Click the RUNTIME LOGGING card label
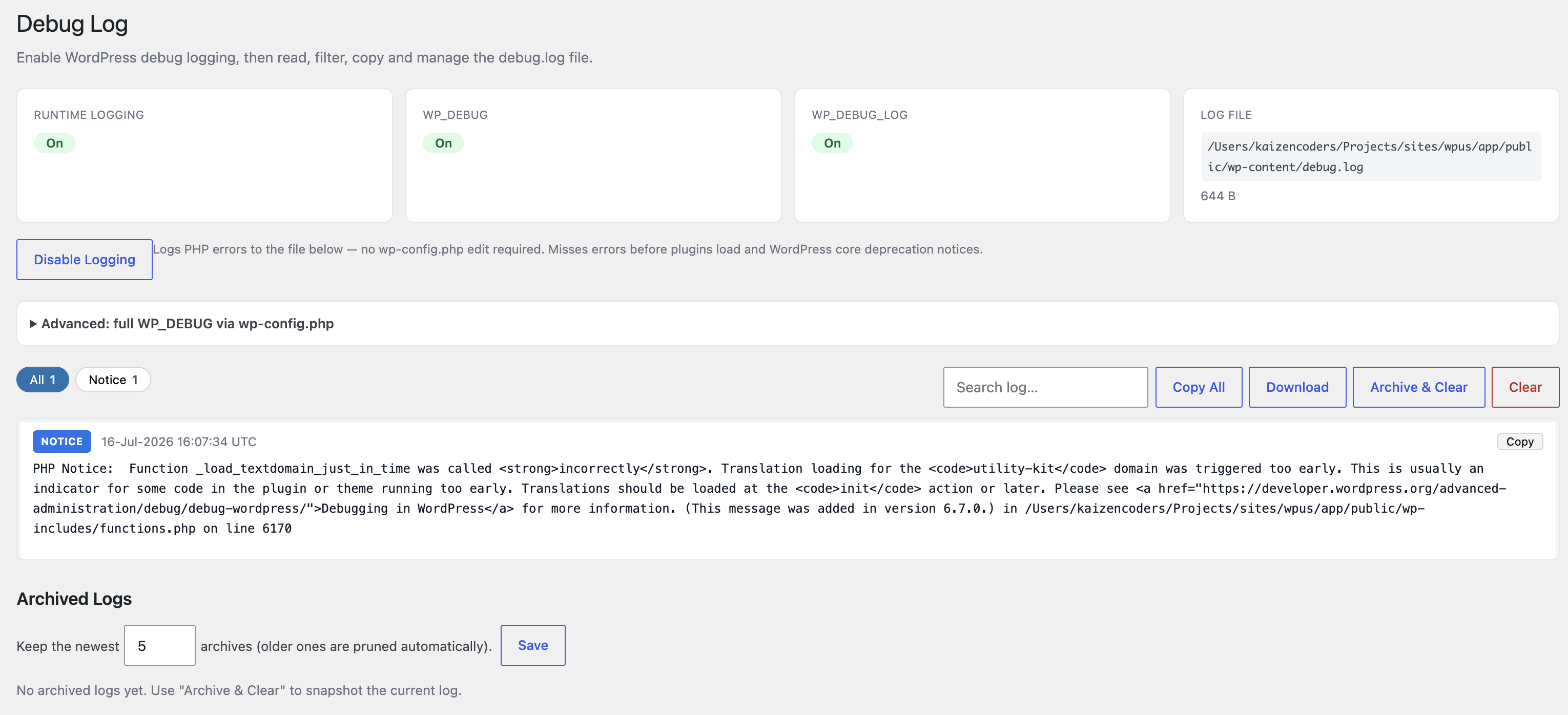Screen dimensions: 1568x715 [89, 115]
